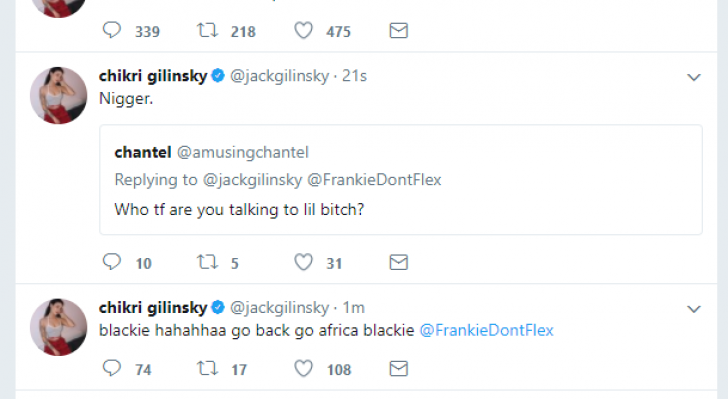Like the tweet with 475 likes
Screen dimensions: 728x399
coord(303,31)
